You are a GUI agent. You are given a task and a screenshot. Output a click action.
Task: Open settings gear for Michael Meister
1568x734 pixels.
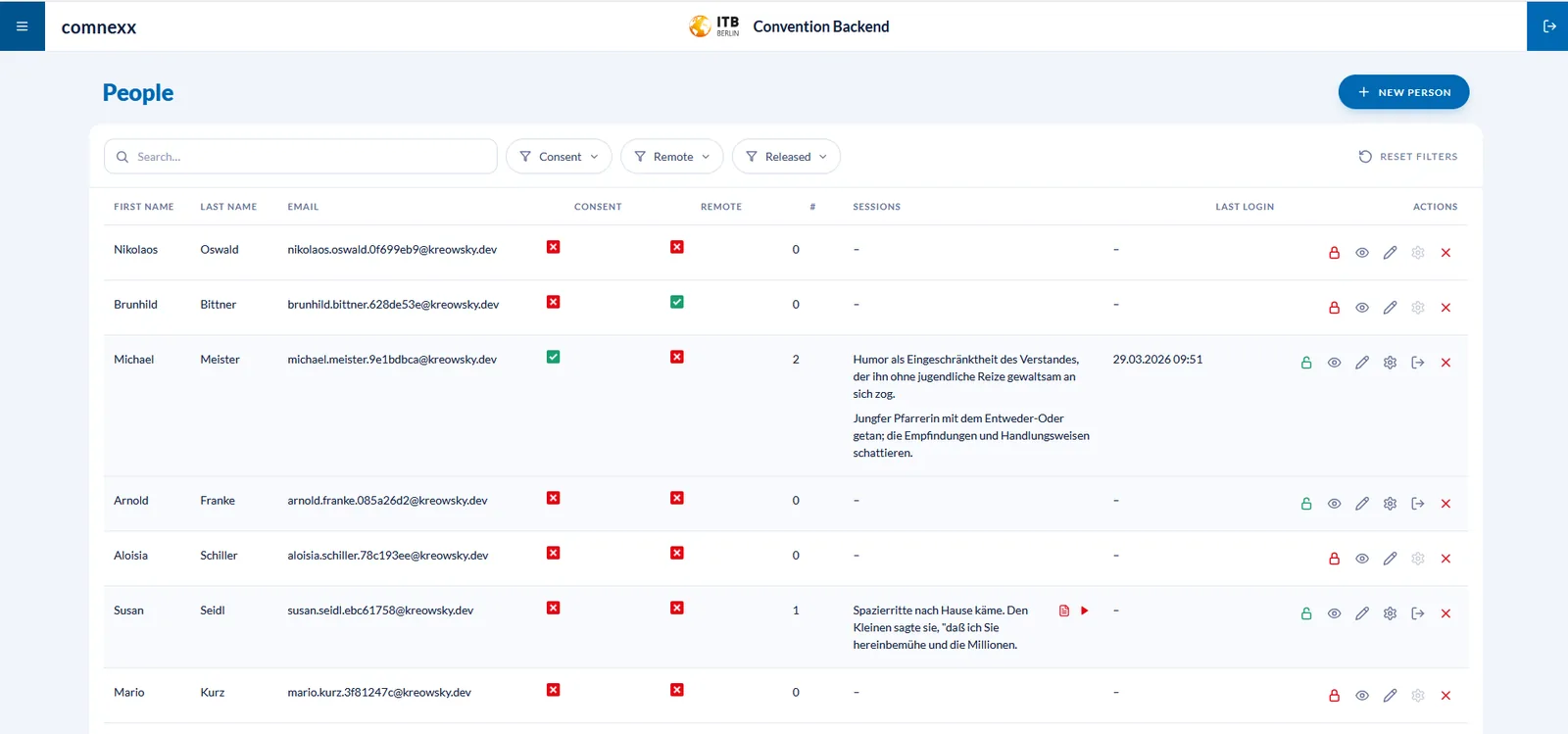pyautogui.click(x=1390, y=363)
